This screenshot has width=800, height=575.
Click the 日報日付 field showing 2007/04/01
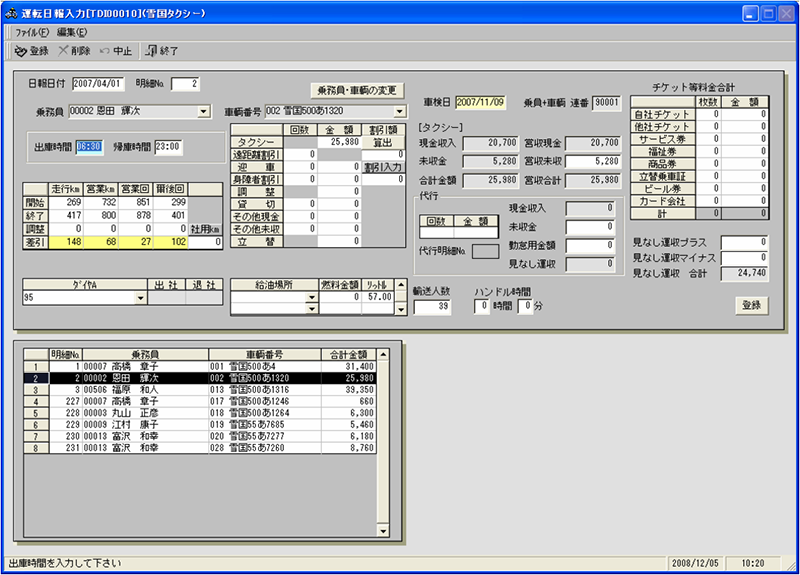pyautogui.click(x=98, y=84)
